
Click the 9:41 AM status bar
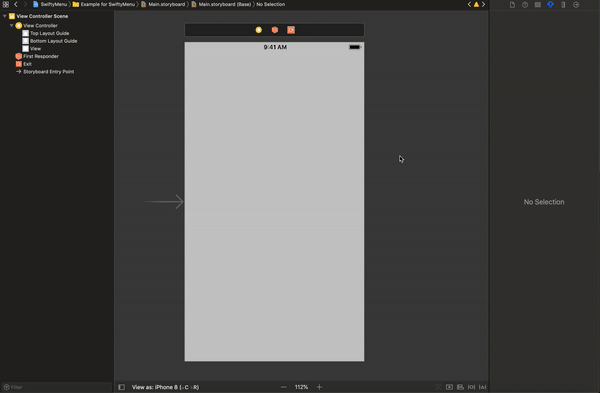click(275, 47)
